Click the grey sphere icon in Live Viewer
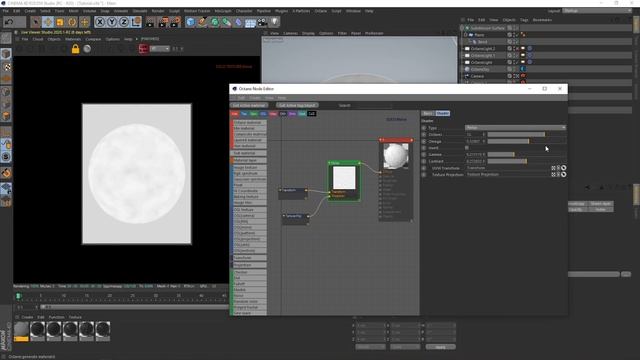This screenshot has height=360, width=640. tap(87, 49)
